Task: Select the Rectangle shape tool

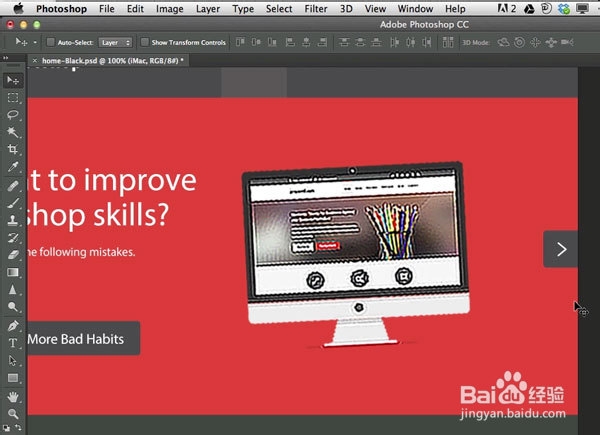Action: [x=13, y=378]
